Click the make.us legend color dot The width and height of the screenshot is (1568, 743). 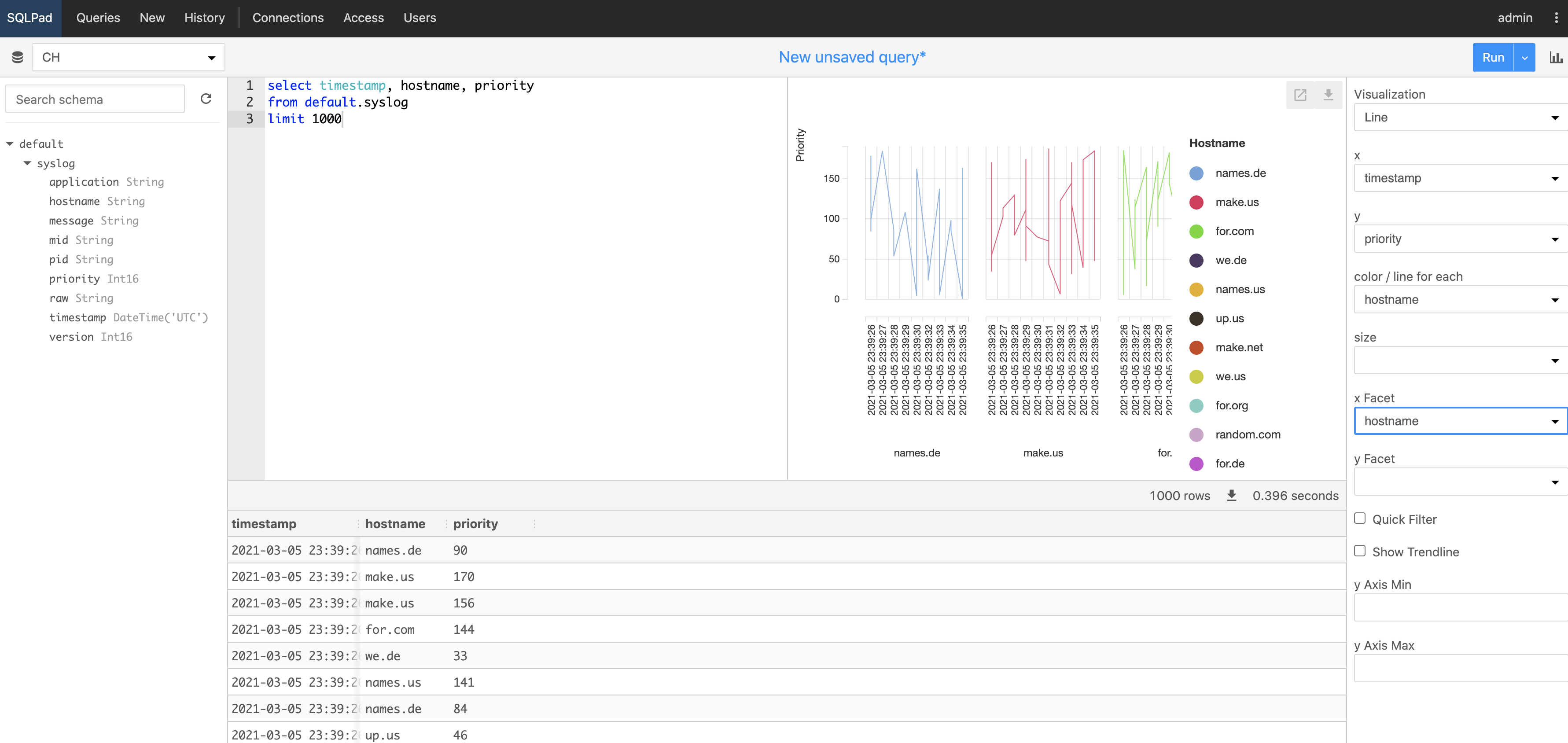coord(1196,202)
